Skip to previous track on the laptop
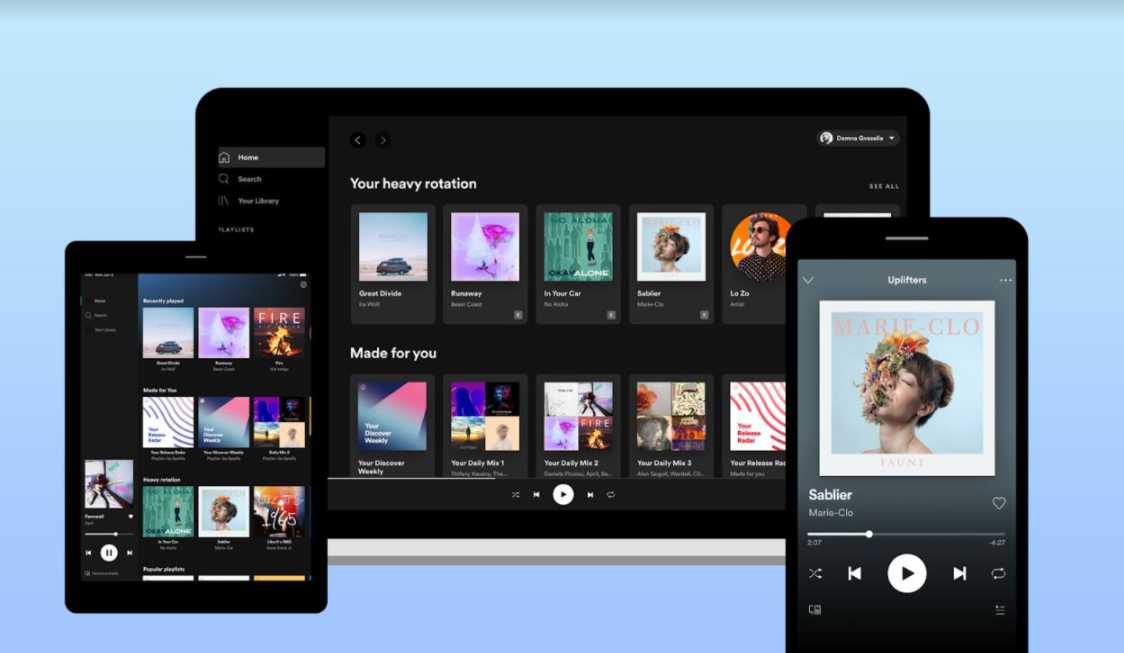Viewport: 1124px width, 653px height. coord(536,495)
